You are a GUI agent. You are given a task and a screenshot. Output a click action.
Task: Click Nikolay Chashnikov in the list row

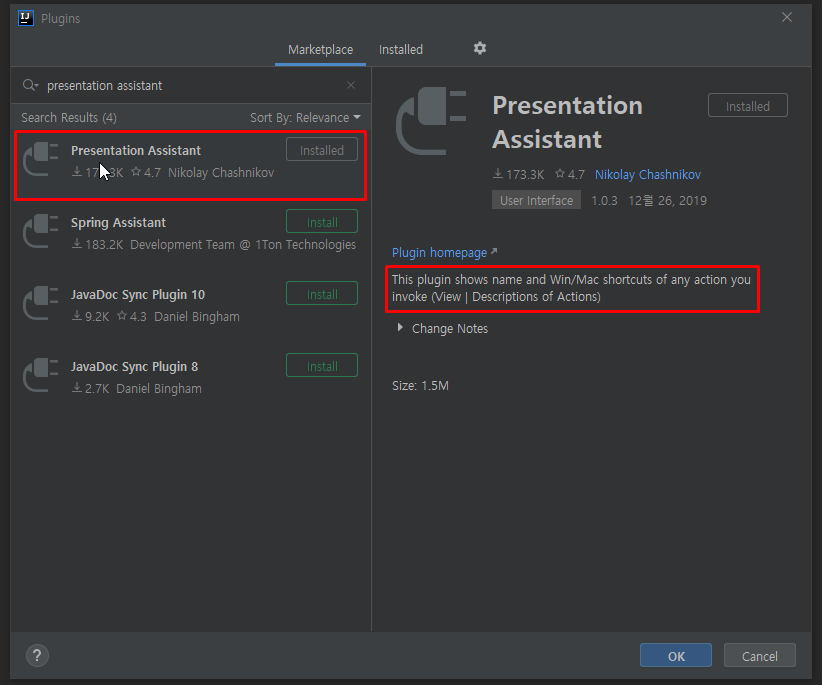(x=221, y=172)
